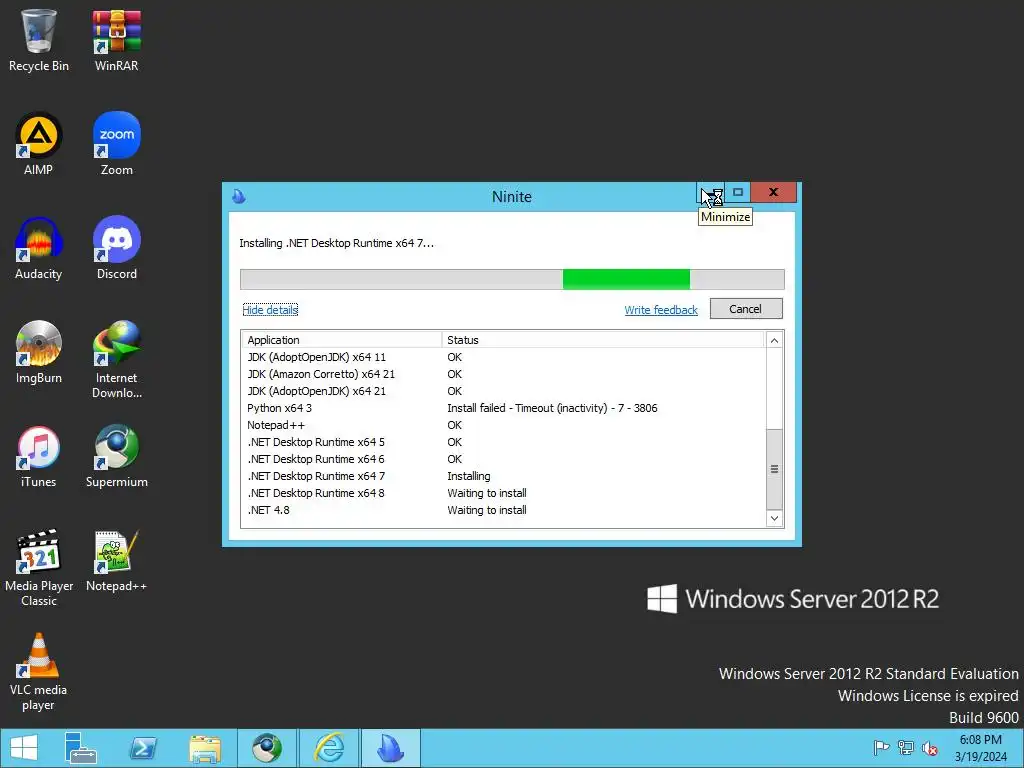Select the VLC media player shortcut

click(x=39, y=672)
